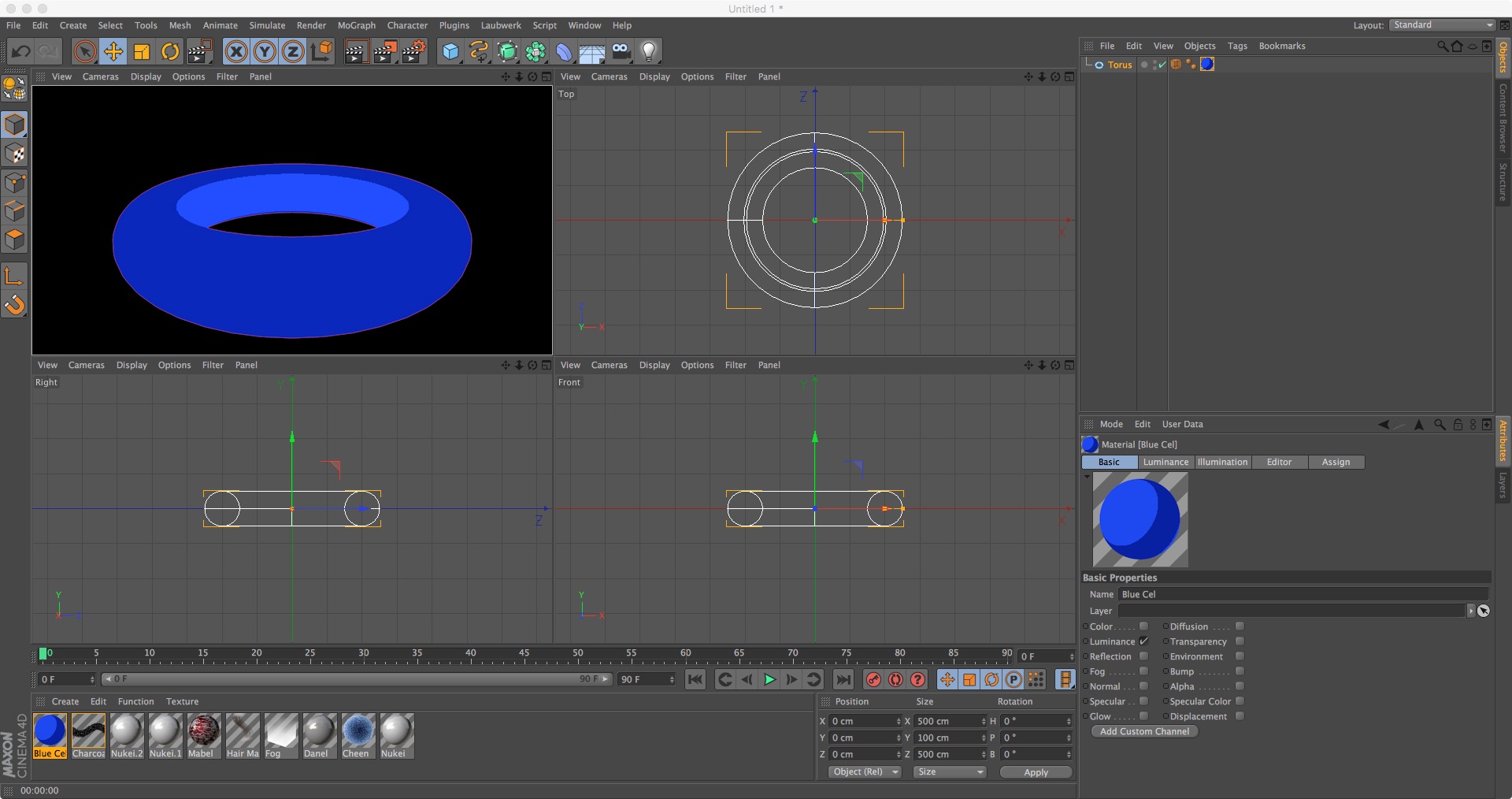
Task: Click the Apply button
Action: [x=1036, y=772]
